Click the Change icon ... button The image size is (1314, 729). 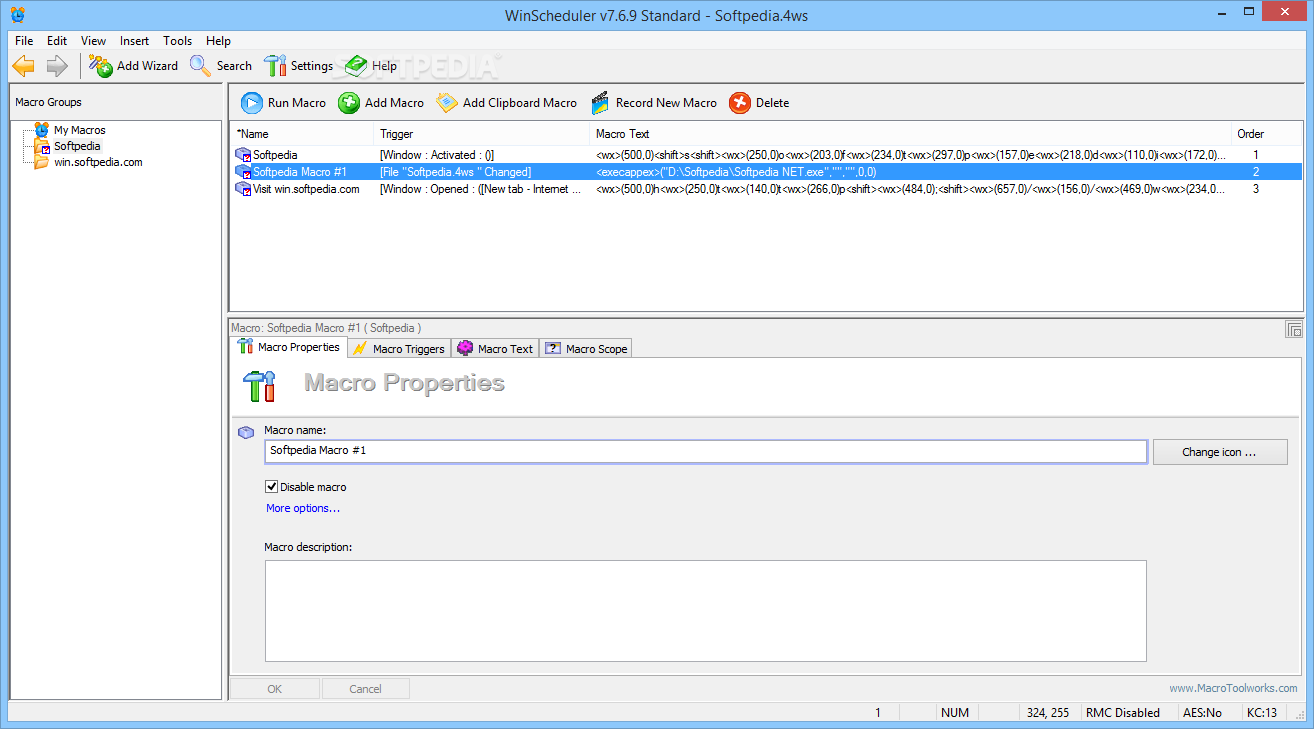[x=1220, y=452]
